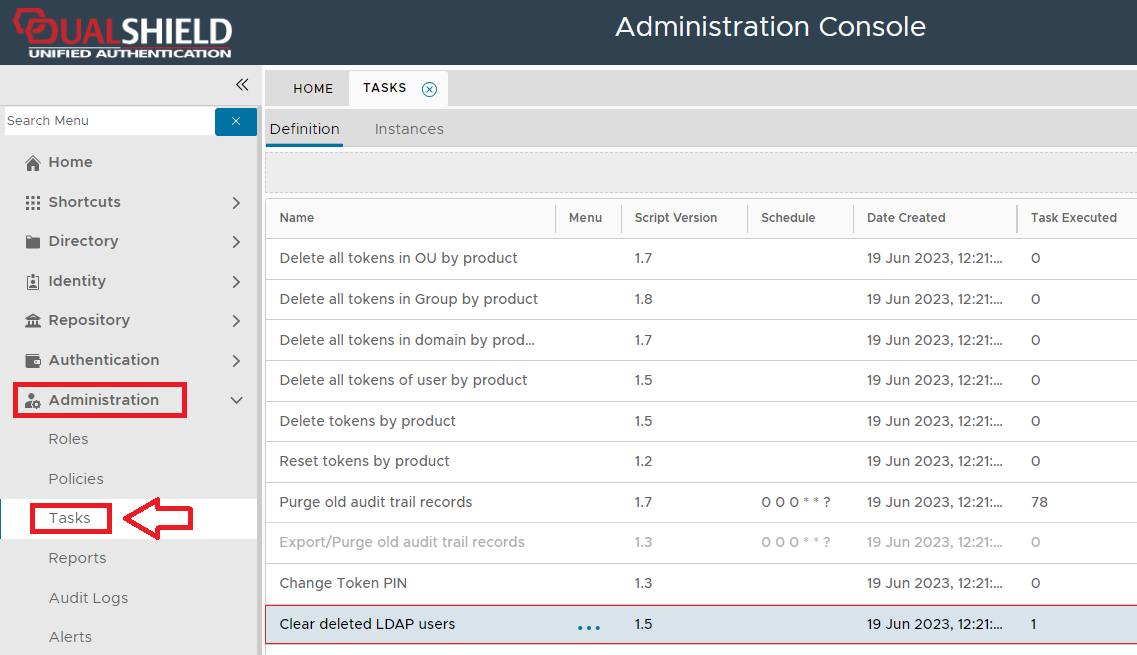This screenshot has width=1137, height=655.
Task: Click the Directory folder icon
Action: (33, 242)
